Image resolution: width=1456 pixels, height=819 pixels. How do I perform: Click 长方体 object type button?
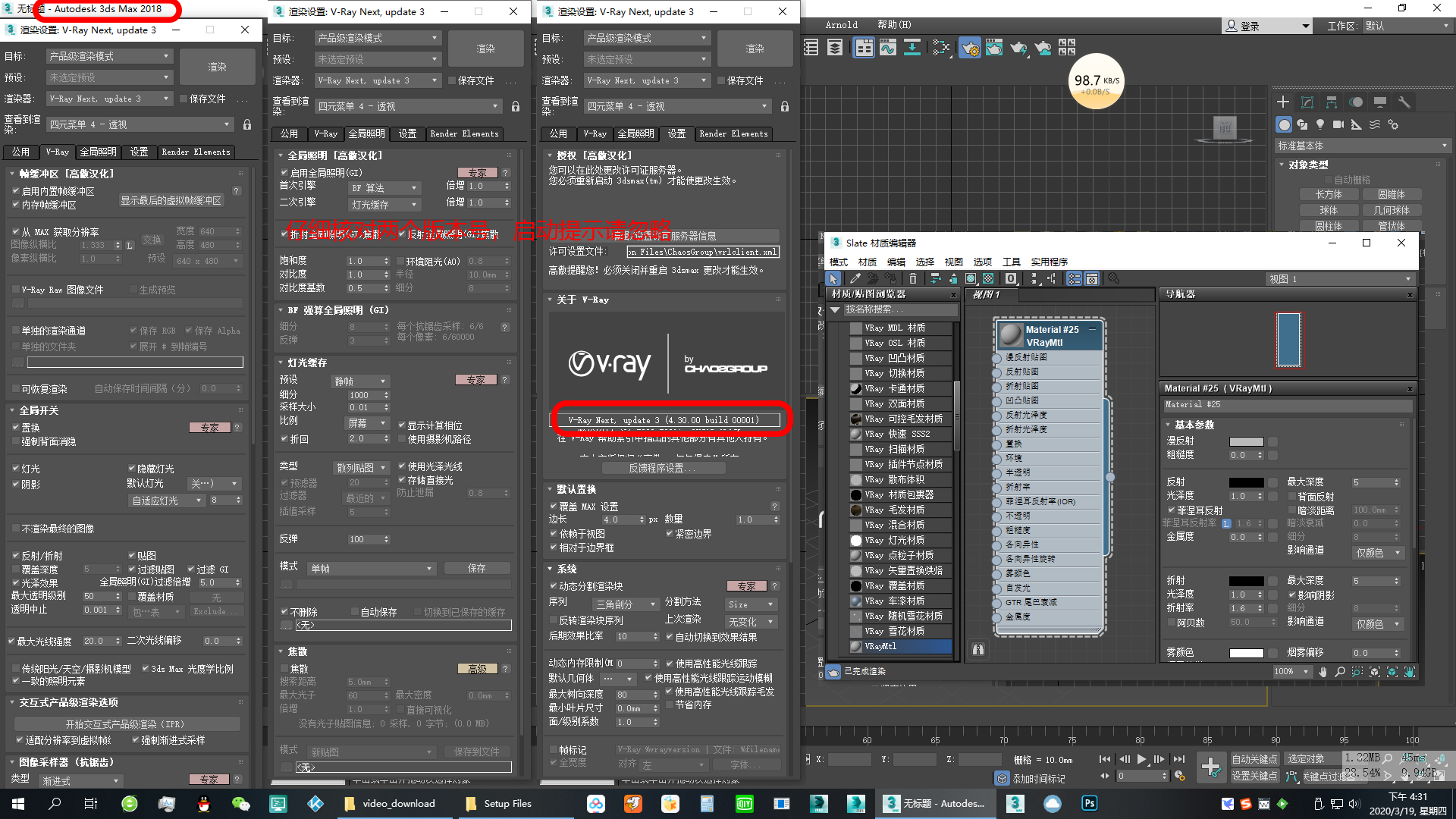[1329, 194]
